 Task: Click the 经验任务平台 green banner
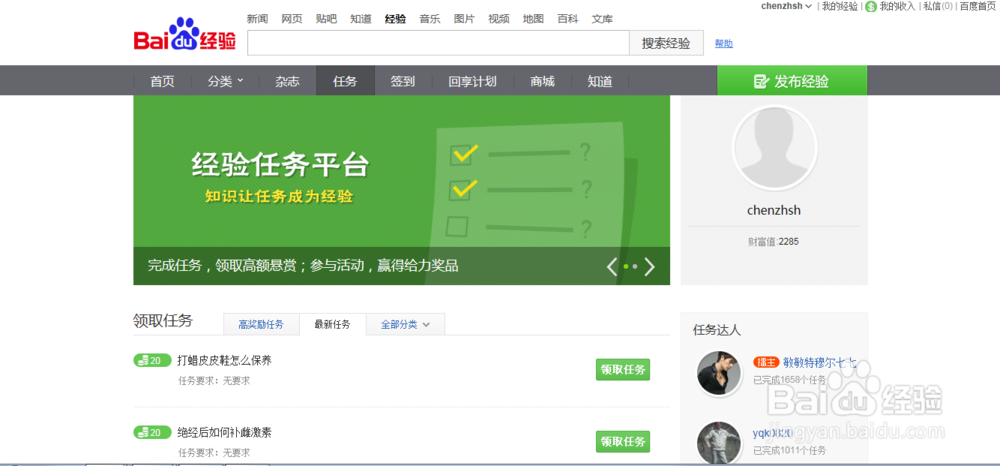point(401,190)
